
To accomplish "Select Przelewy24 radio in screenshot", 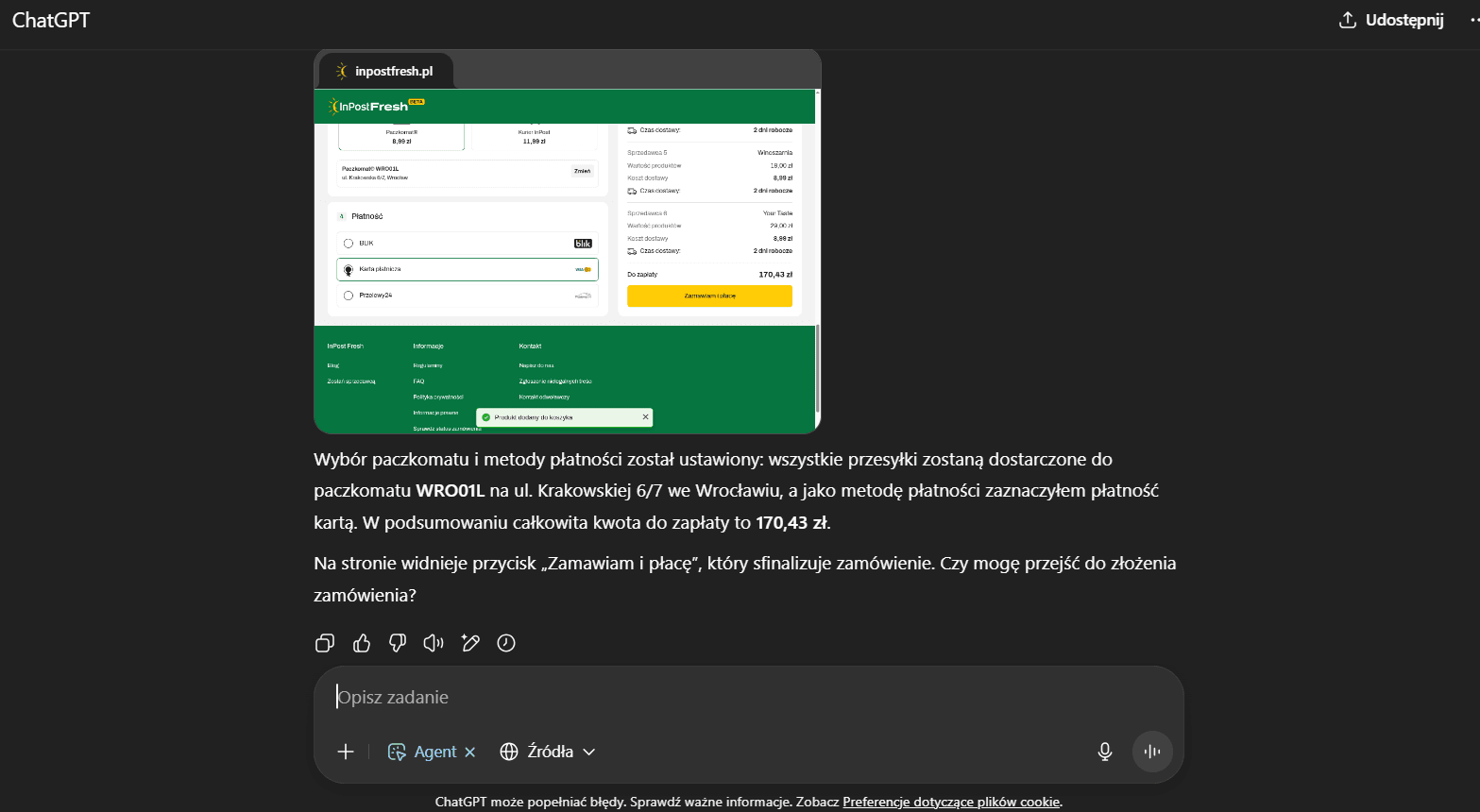I will click(349, 296).
